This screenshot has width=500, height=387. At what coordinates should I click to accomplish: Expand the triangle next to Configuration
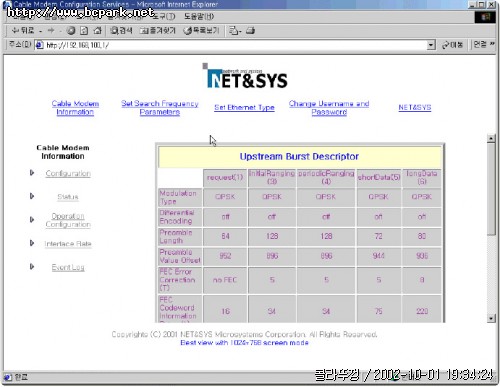pos(32,173)
